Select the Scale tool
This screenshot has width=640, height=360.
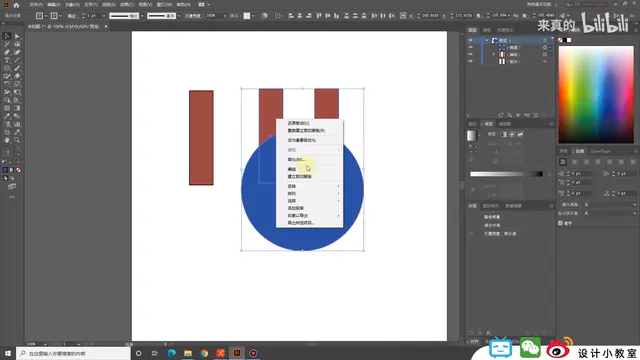[x=17, y=84]
